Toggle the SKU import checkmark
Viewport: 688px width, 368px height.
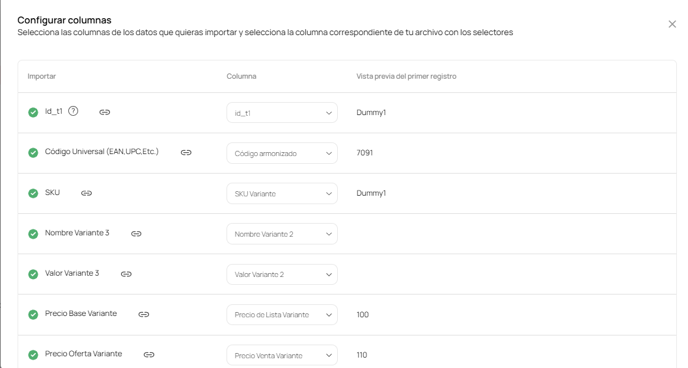(x=33, y=193)
